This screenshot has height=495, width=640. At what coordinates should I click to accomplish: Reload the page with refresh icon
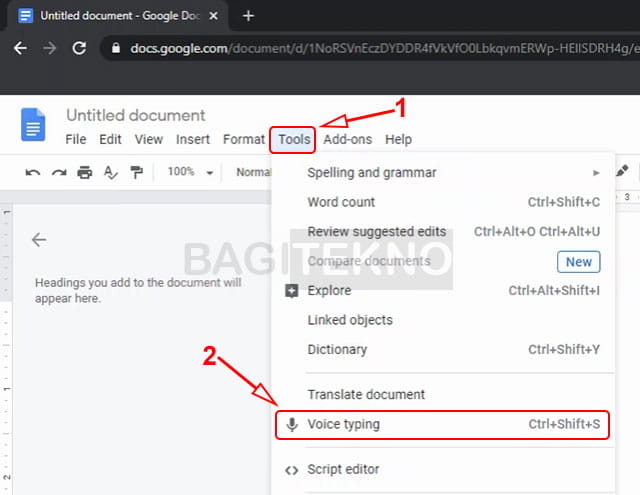(79, 48)
